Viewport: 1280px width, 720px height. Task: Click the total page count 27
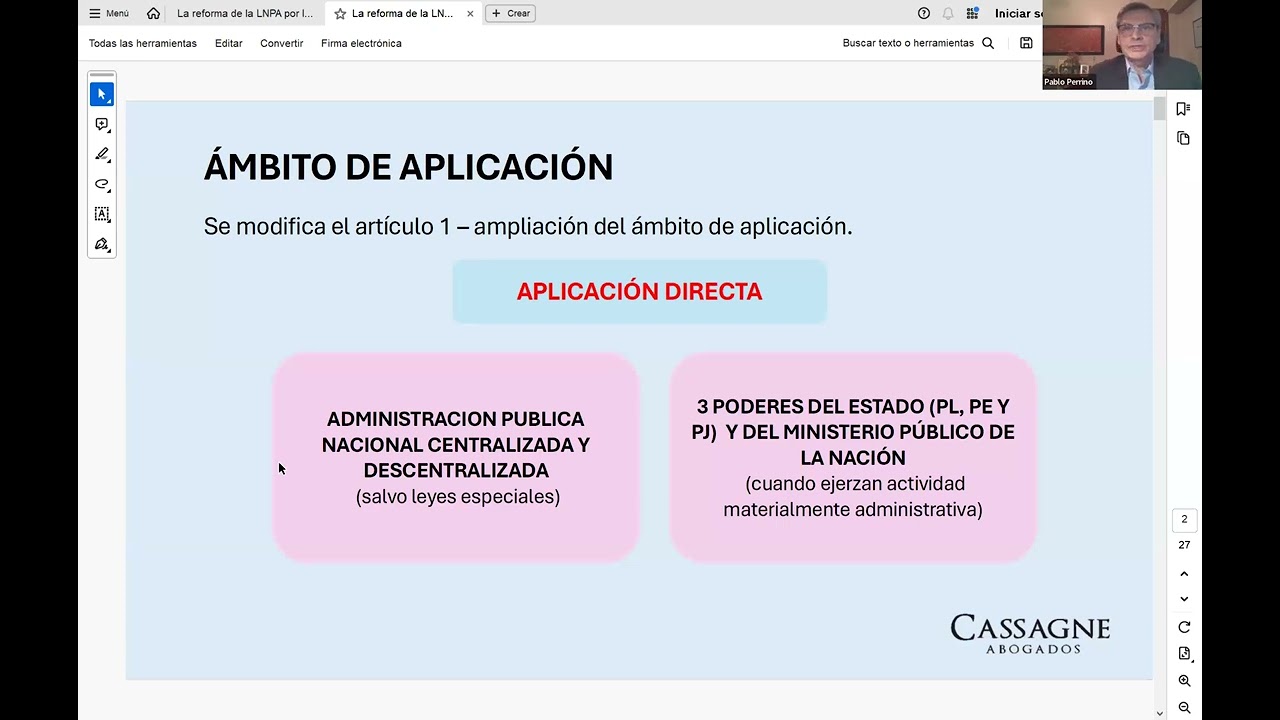point(1184,545)
